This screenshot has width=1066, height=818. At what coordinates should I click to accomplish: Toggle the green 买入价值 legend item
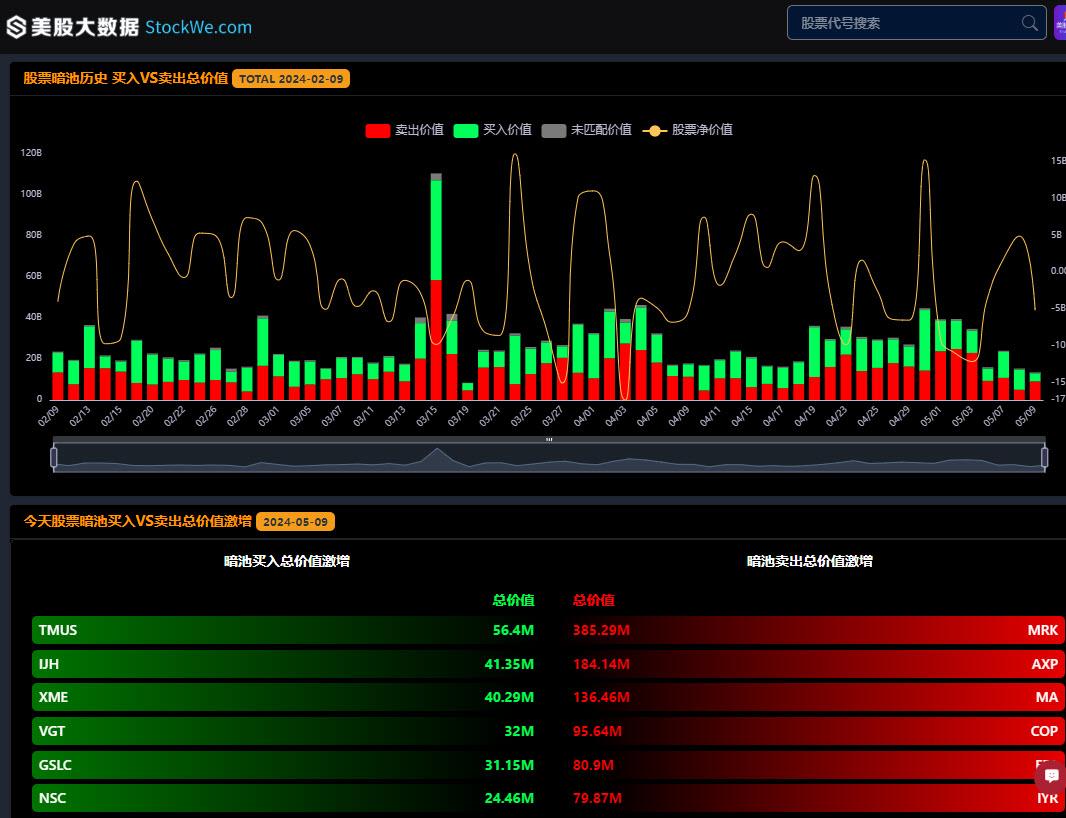coord(492,130)
